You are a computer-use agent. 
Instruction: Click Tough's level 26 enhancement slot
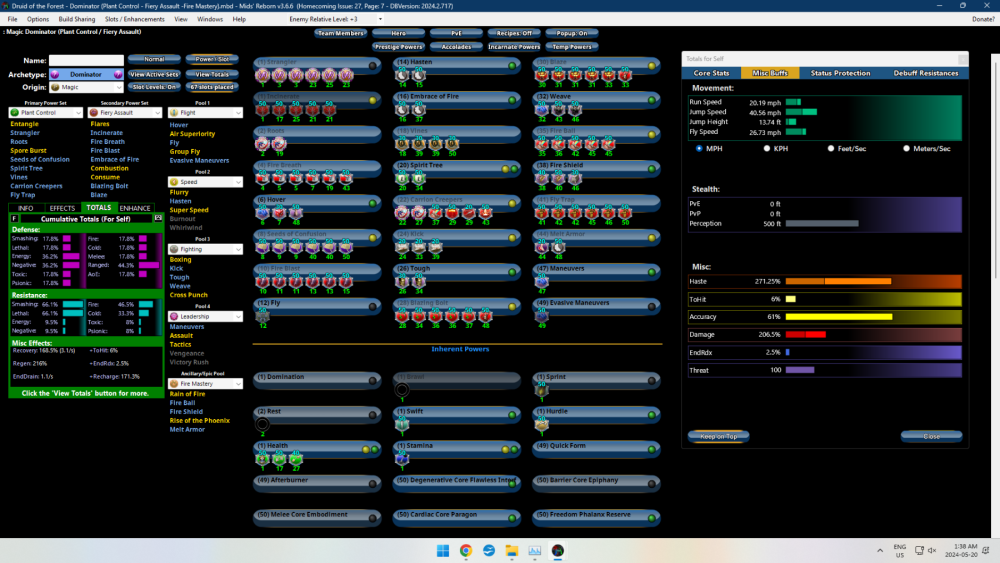click(x=402, y=281)
